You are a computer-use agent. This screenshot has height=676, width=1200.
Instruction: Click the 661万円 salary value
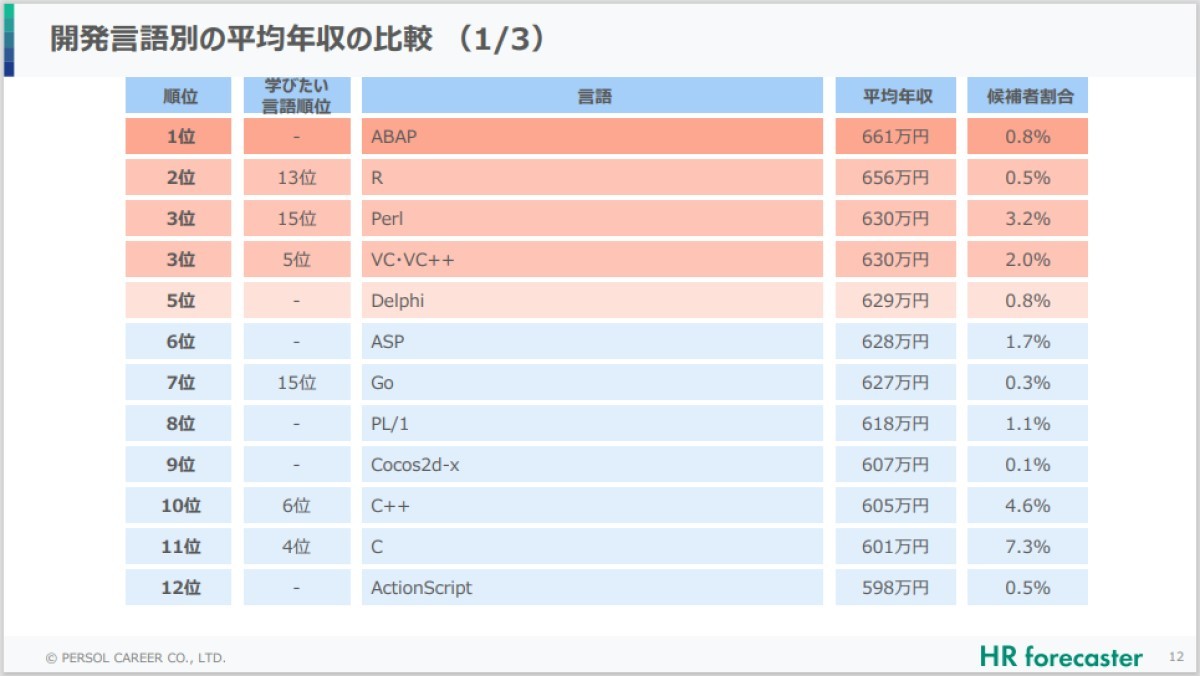point(896,136)
